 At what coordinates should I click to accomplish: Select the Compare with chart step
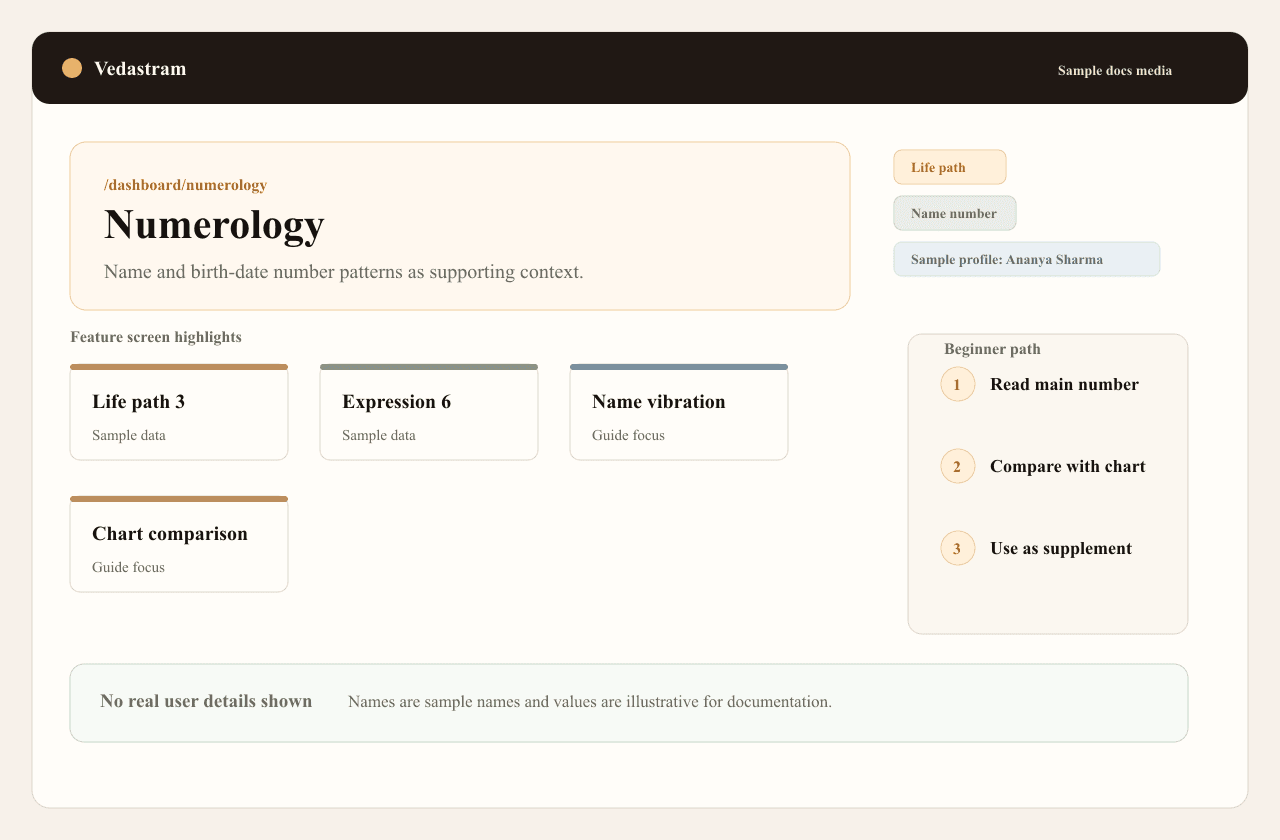click(1068, 466)
